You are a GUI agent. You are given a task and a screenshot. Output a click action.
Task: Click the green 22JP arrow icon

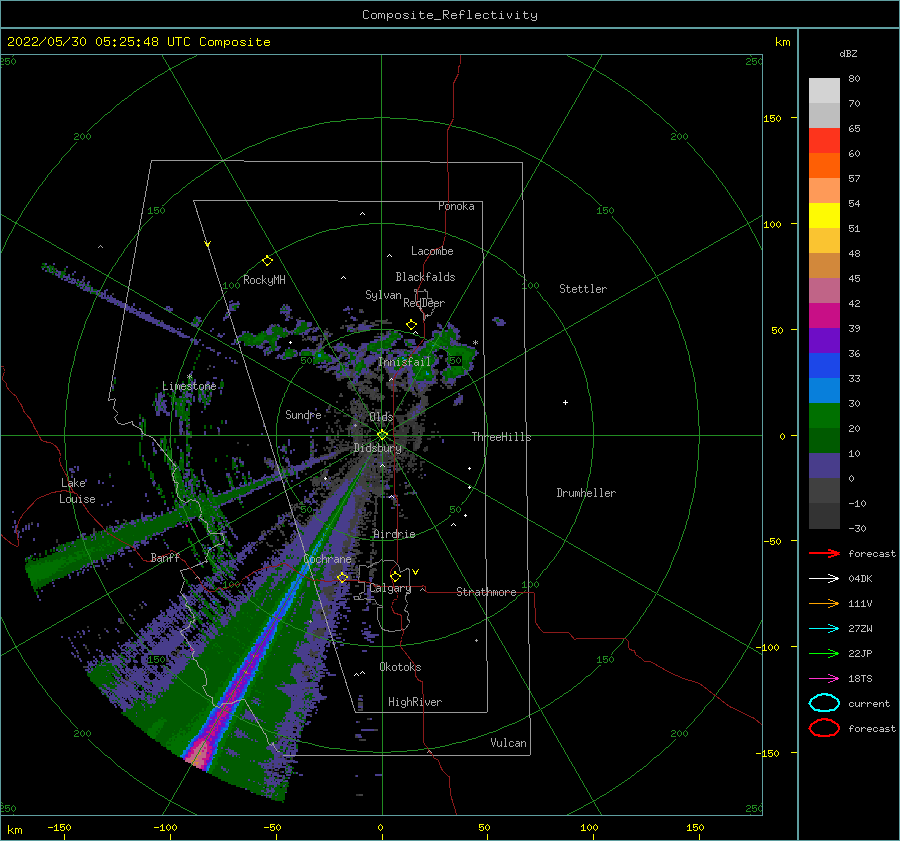824,653
